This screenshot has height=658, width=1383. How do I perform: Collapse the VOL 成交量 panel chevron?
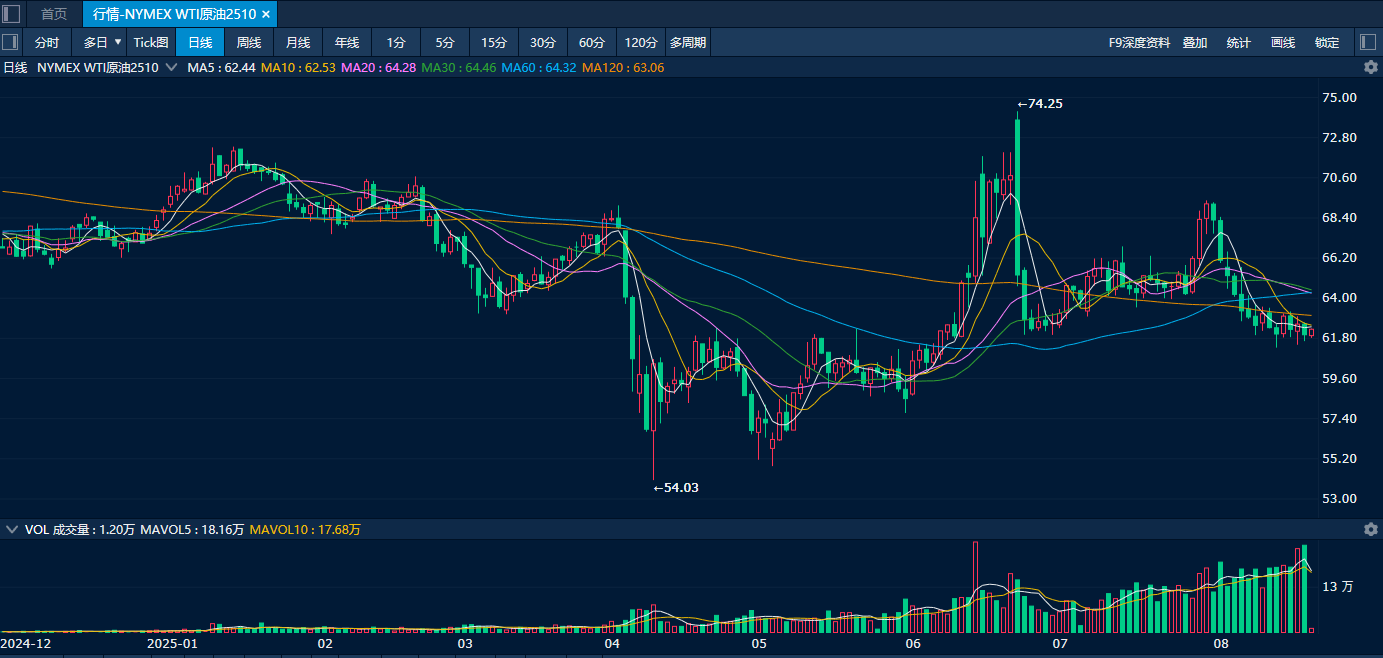(x=12, y=529)
